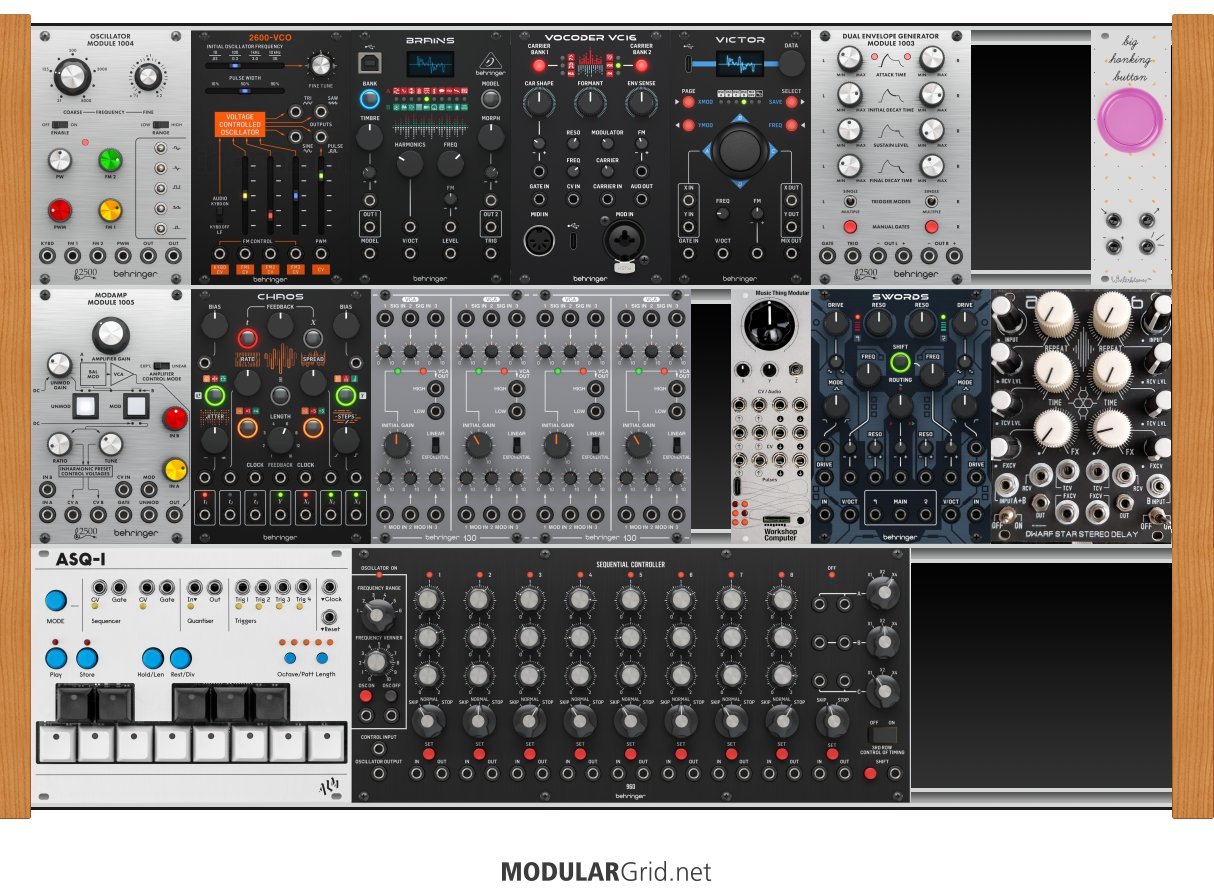
Task: Click the XMOD page button on Victor
Action: pos(687,102)
